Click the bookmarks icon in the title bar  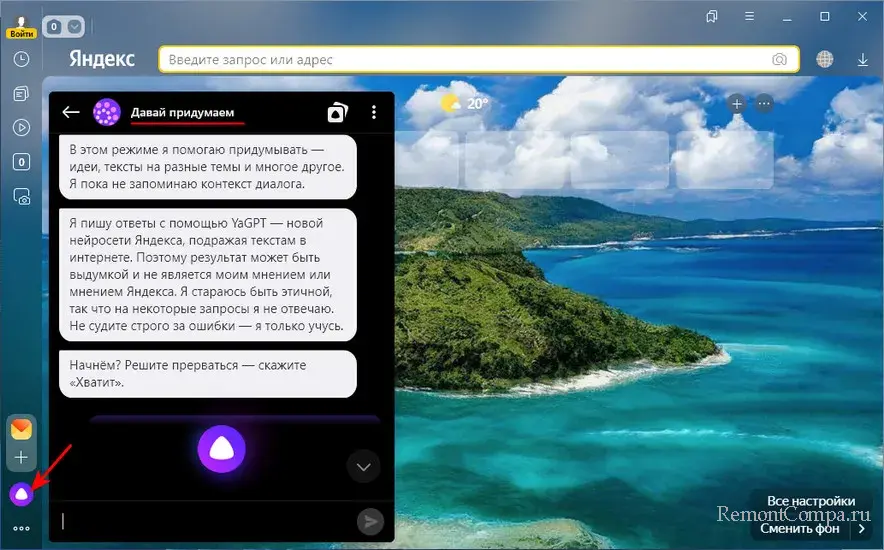click(712, 17)
